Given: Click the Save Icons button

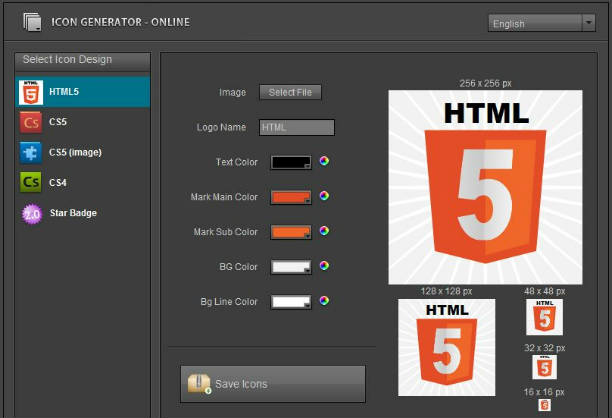Looking at the screenshot, I should click(x=273, y=384).
